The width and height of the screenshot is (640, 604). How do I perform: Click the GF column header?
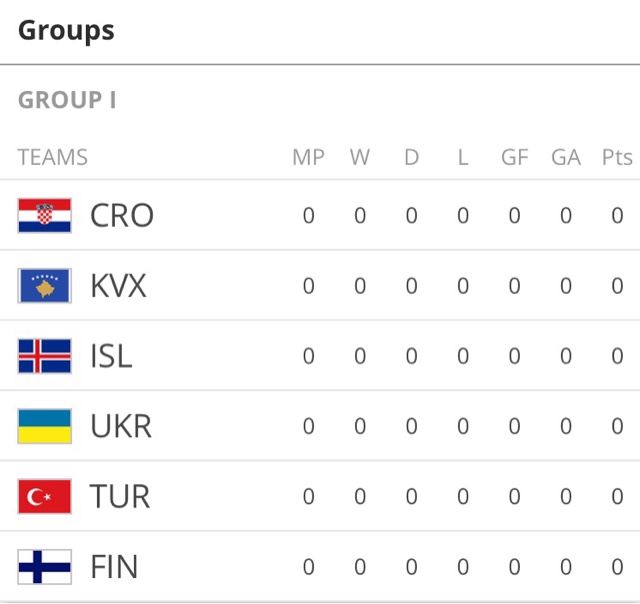coord(514,157)
